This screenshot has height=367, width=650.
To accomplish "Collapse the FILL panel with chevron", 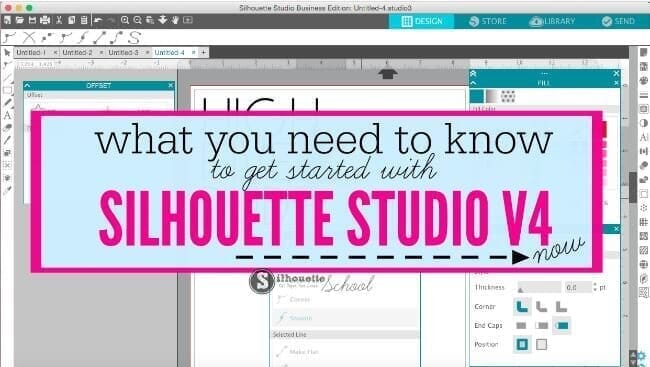I will [473, 83].
